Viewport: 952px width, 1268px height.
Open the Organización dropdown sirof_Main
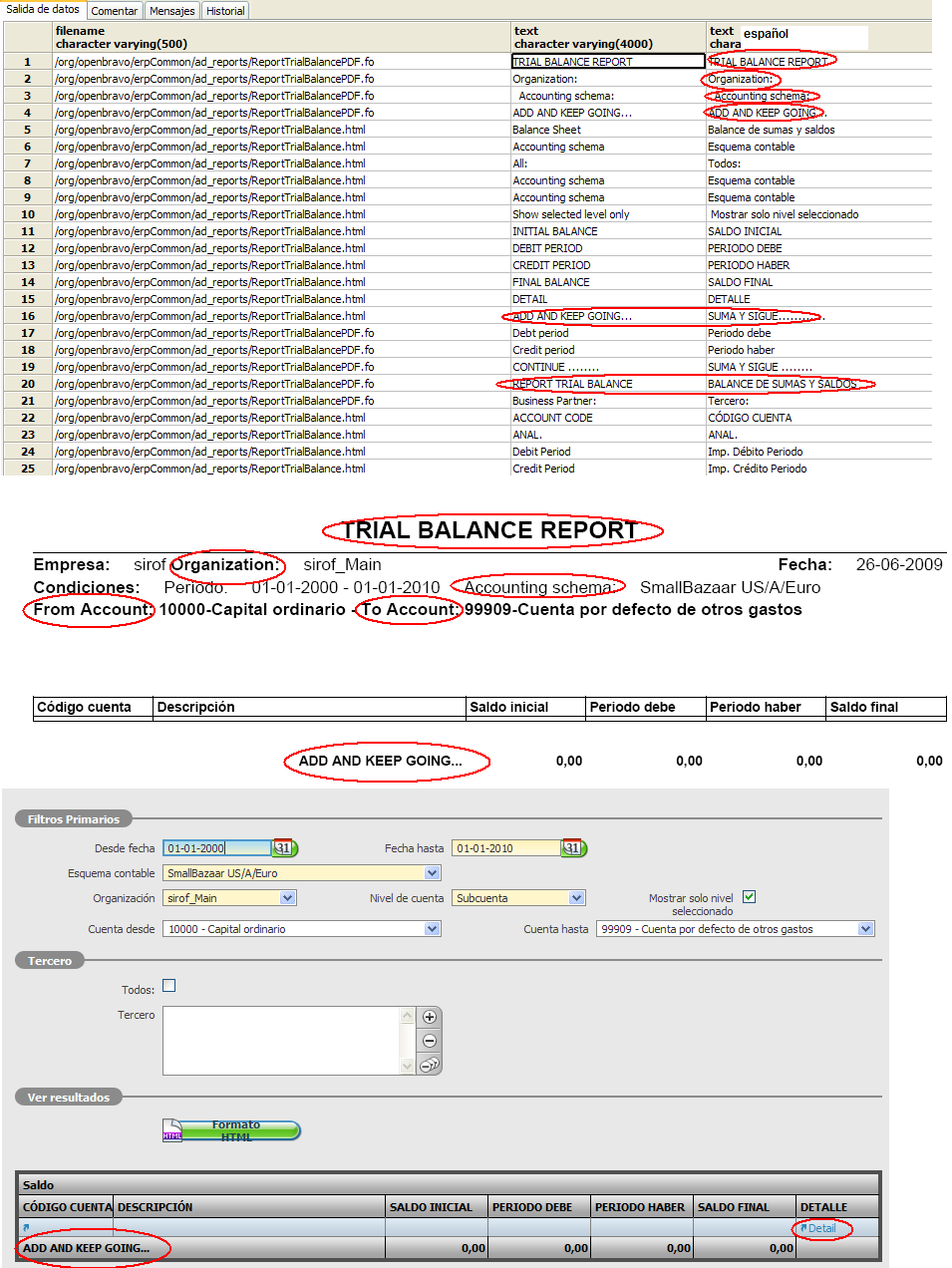point(288,898)
